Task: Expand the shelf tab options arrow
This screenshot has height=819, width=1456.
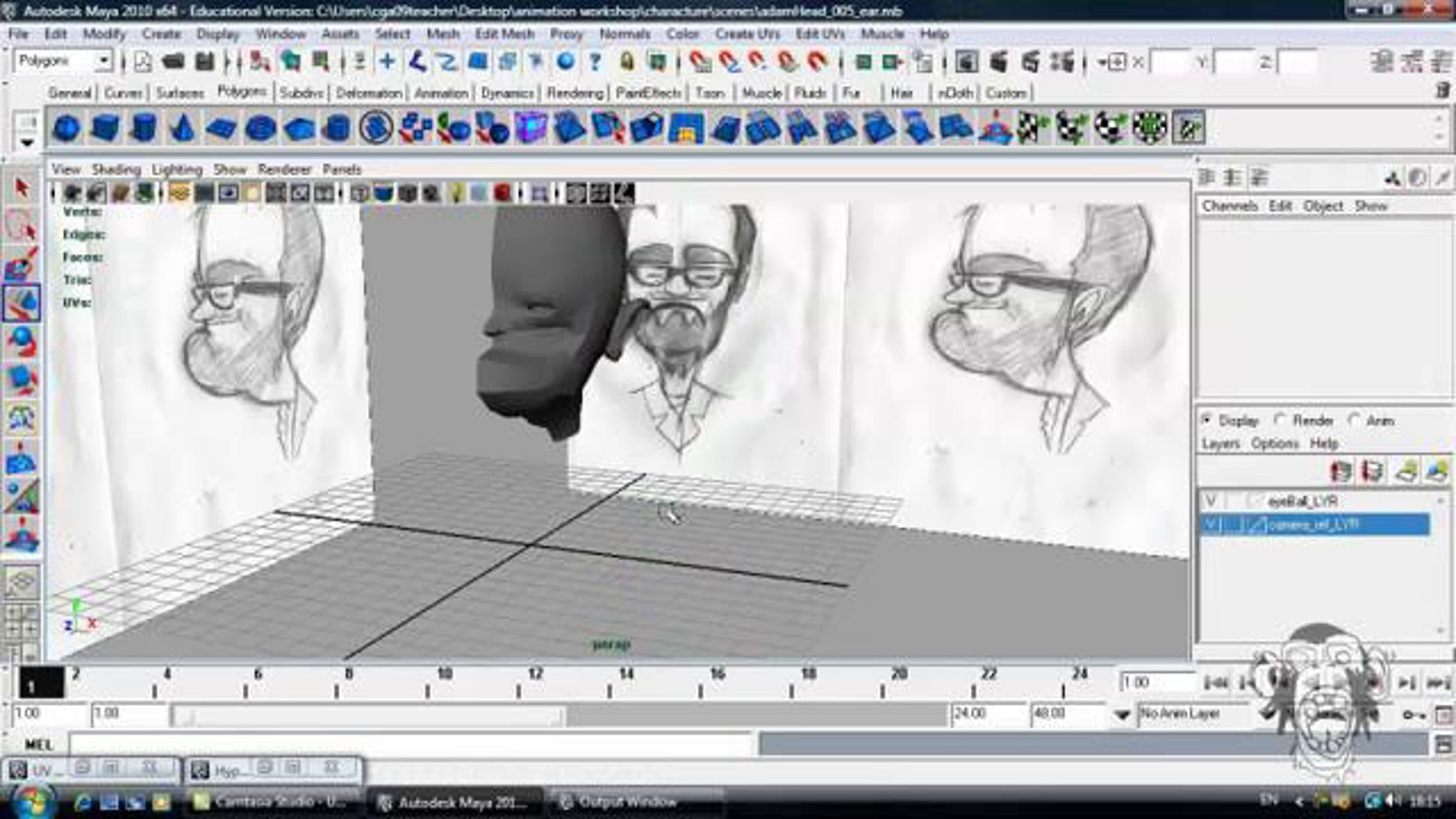Action: pos(27,143)
